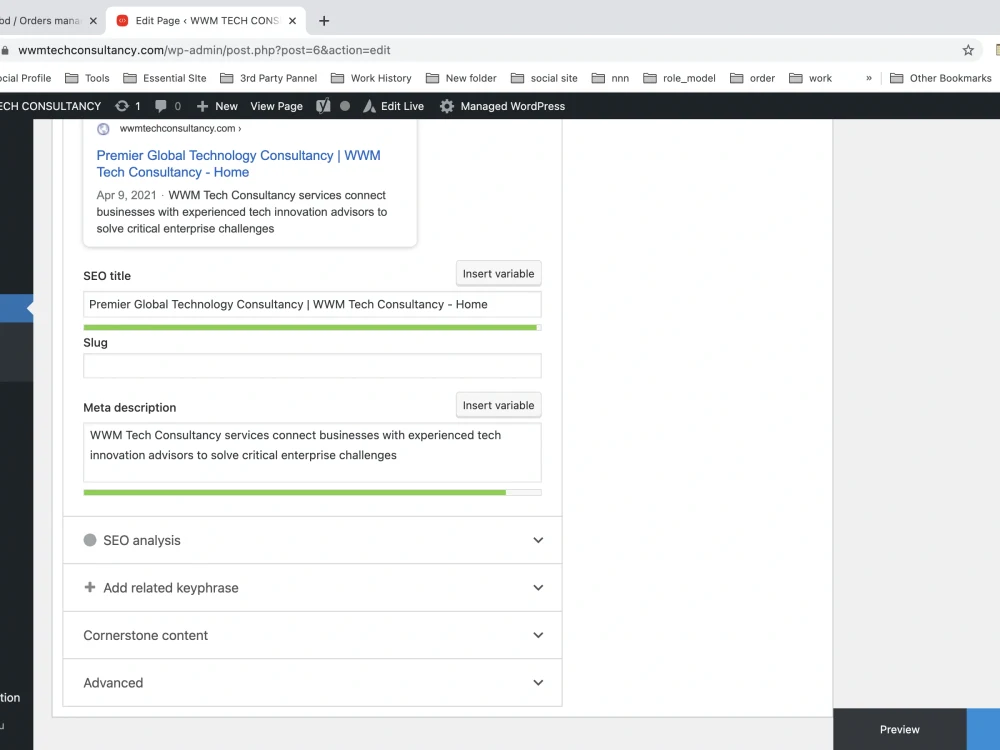Click into the SEO title input field
Image resolution: width=1000 pixels, height=750 pixels.
click(312, 305)
